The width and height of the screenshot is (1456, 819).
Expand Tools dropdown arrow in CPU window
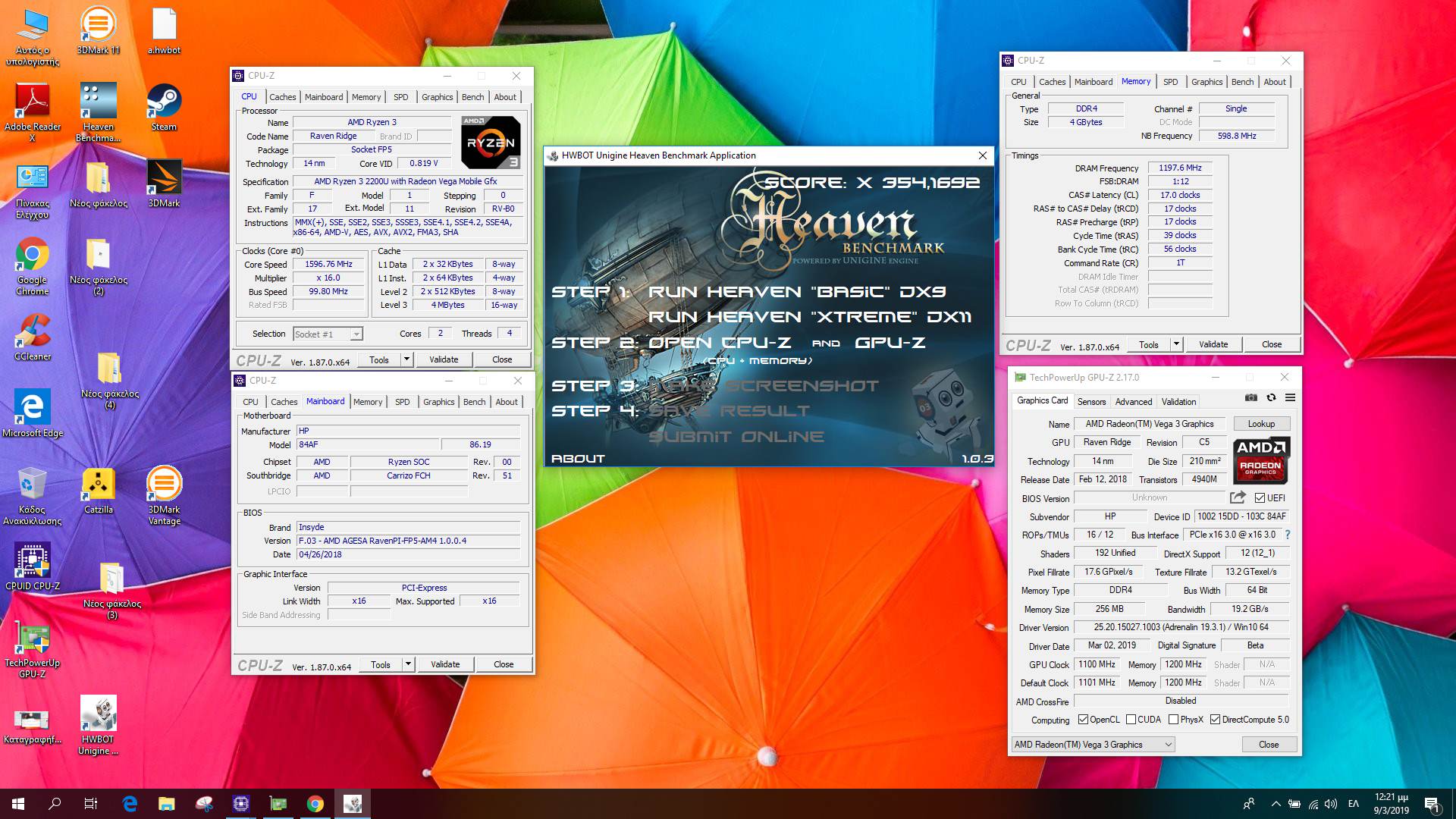(x=407, y=359)
